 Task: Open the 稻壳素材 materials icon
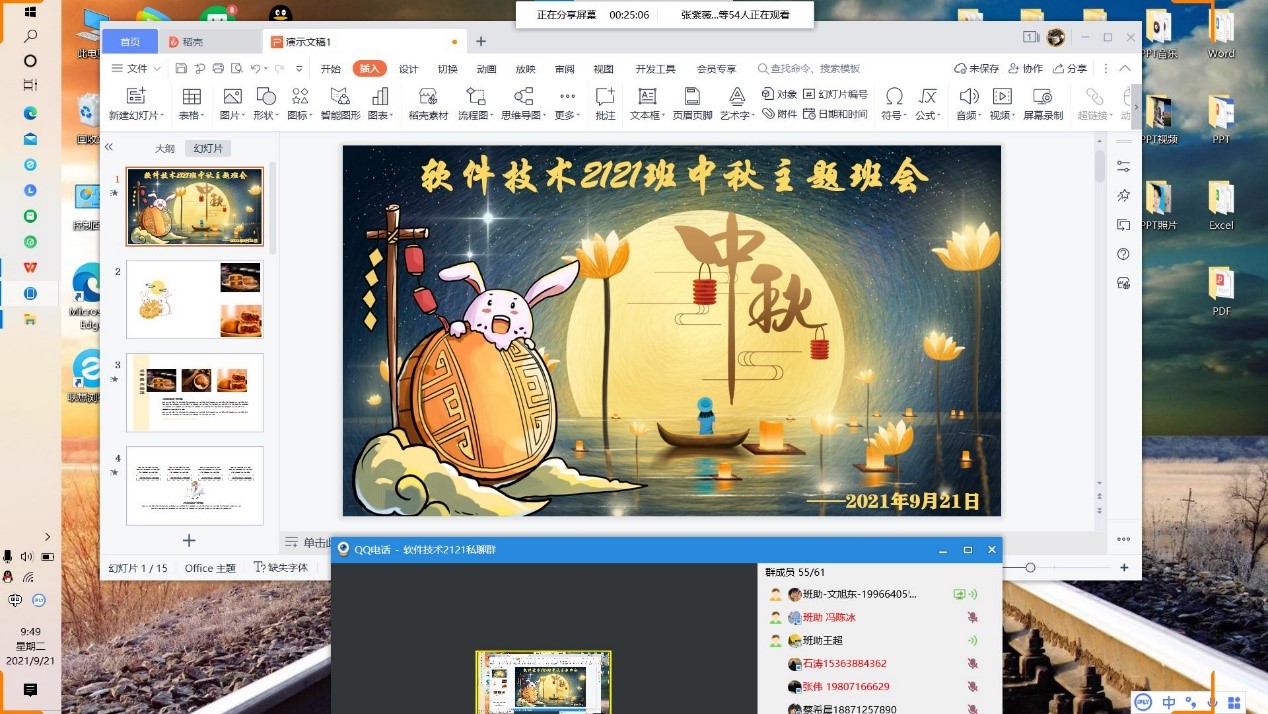[x=428, y=97]
